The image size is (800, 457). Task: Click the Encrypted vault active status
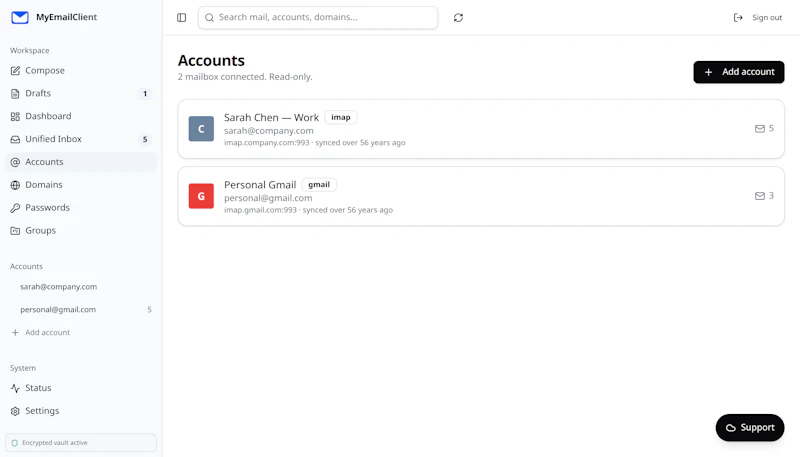pos(81,443)
